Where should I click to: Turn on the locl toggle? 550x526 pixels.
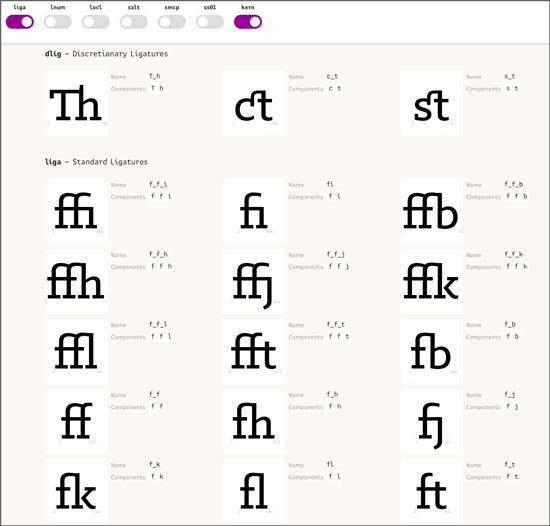coord(96,22)
